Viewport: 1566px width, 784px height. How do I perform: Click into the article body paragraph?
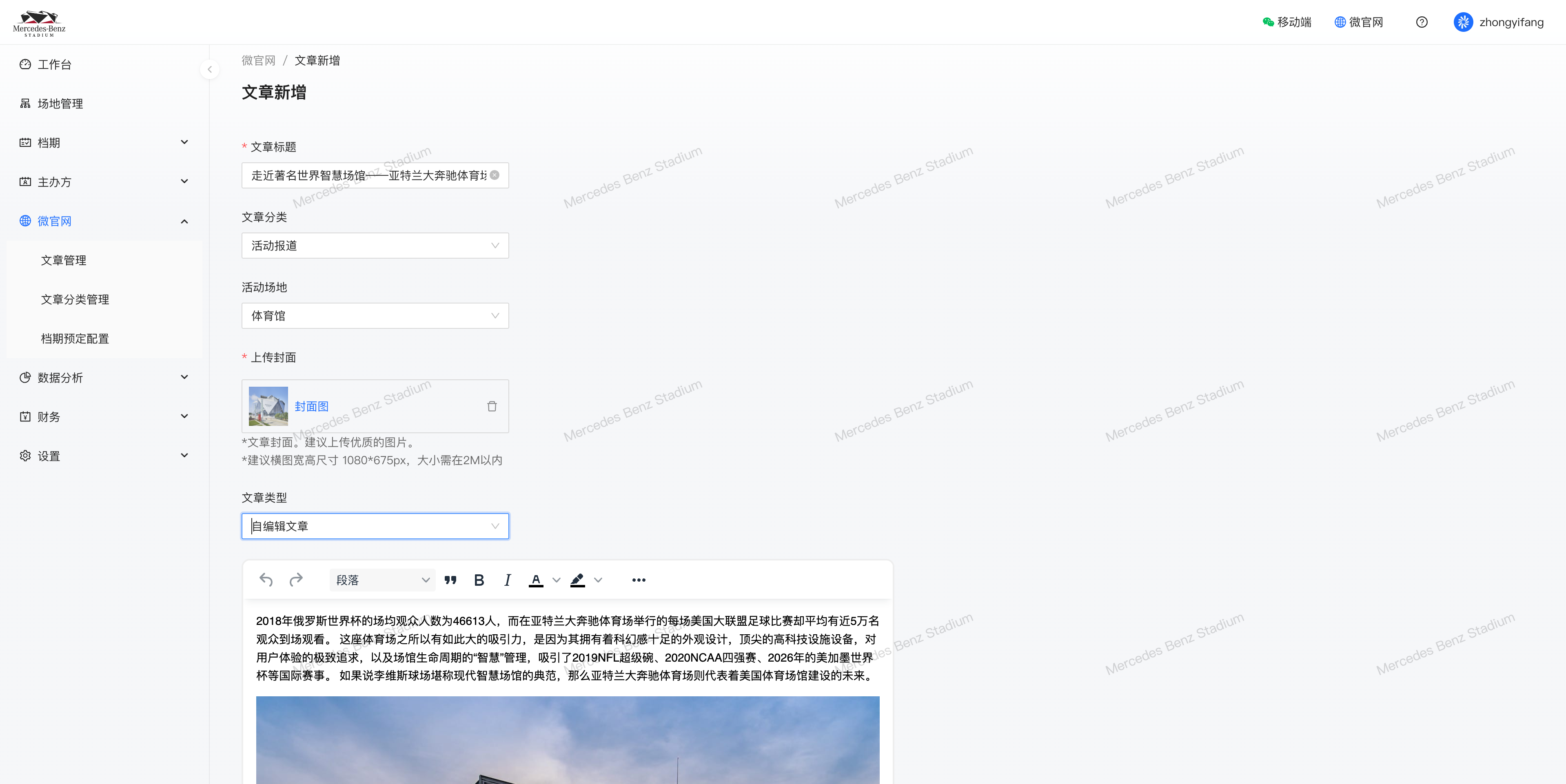pyautogui.click(x=567, y=649)
